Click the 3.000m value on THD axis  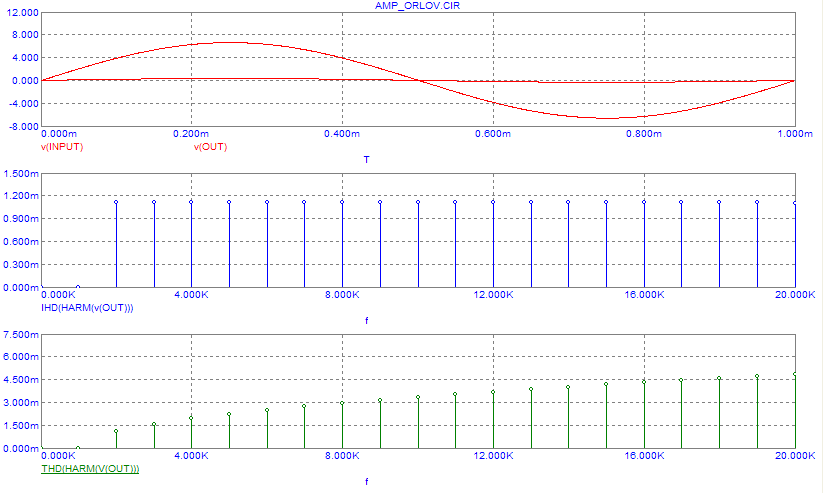click(x=21, y=403)
